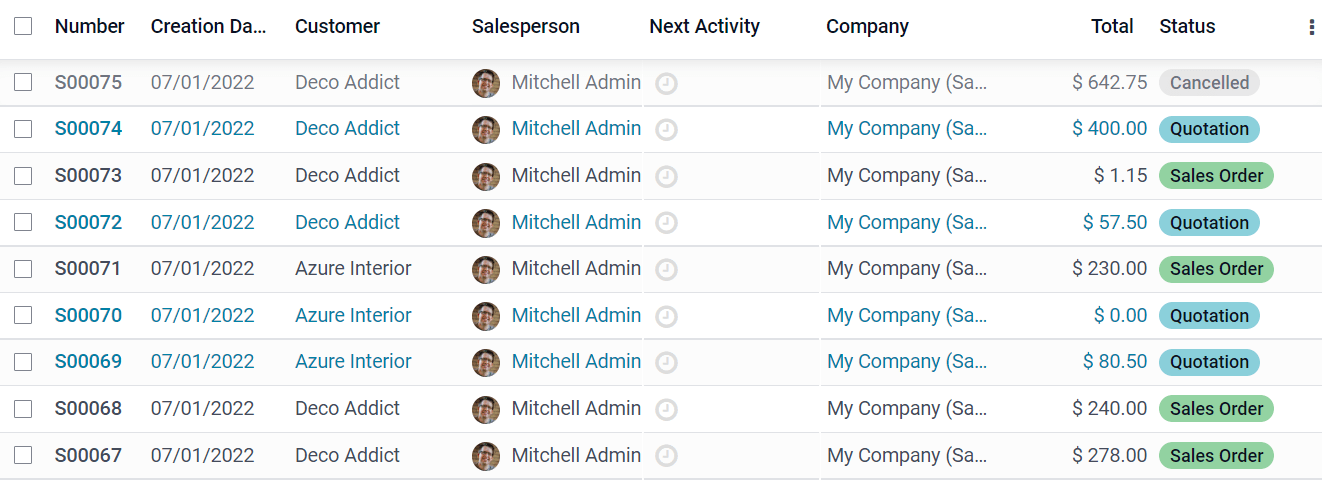Click the activity clock in S00068 row

pos(666,409)
